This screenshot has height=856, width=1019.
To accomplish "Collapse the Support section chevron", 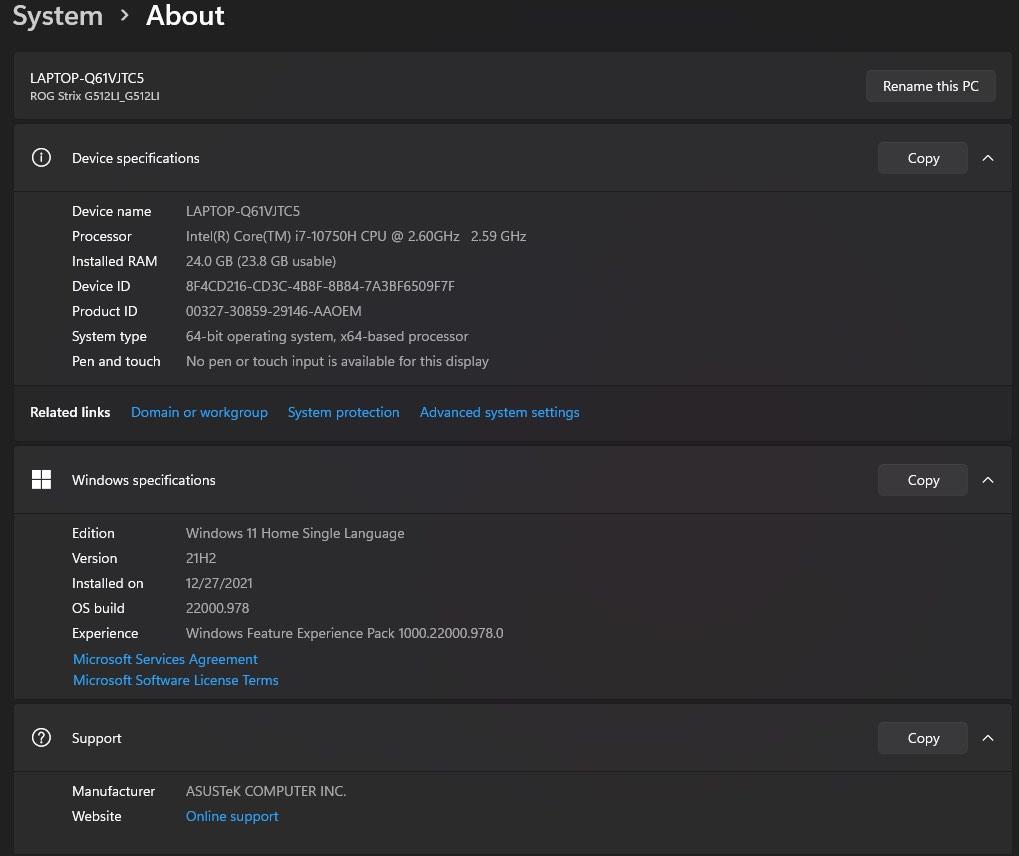I will [988, 738].
